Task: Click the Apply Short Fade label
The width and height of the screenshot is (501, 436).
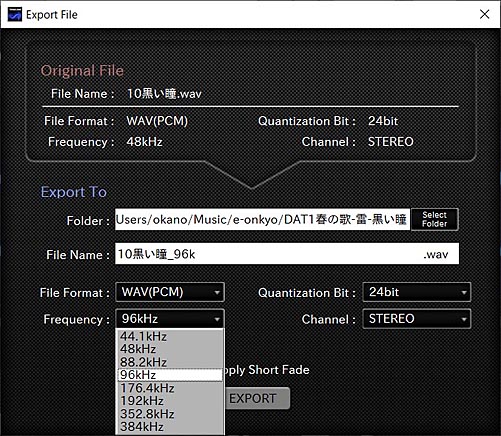Action: click(x=267, y=370)
